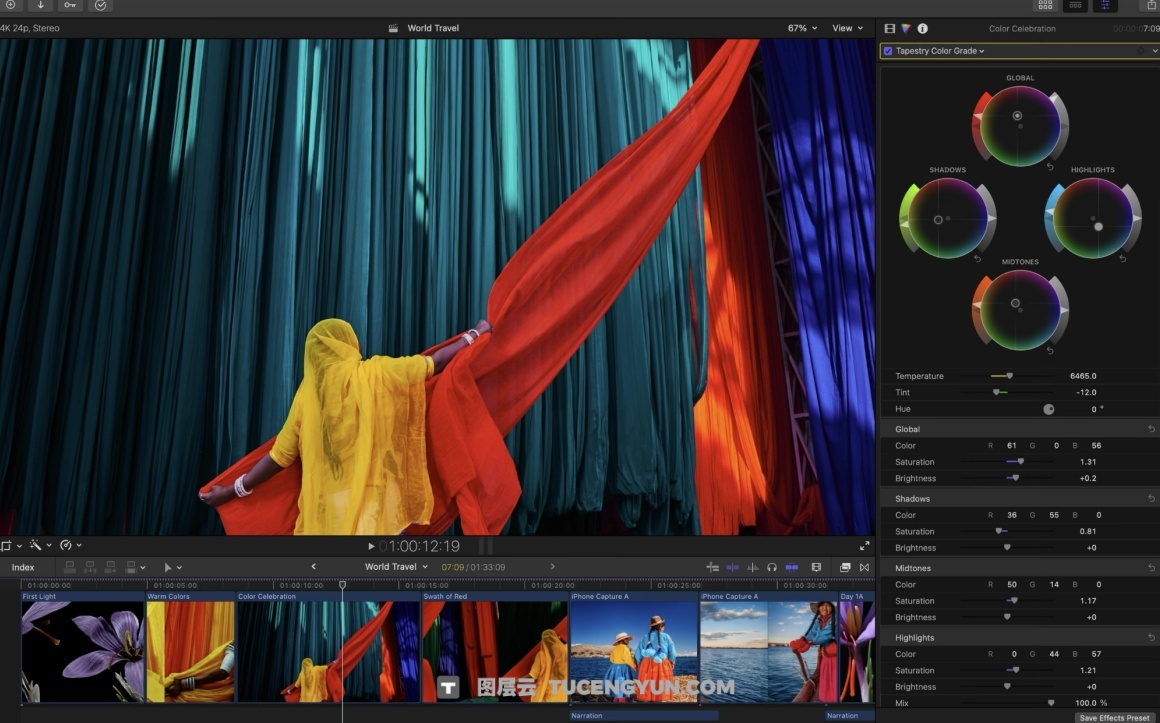The image size is (1160, 723).
Task: Click the viewer fullscreen expand button
Action: coord(865,545)
